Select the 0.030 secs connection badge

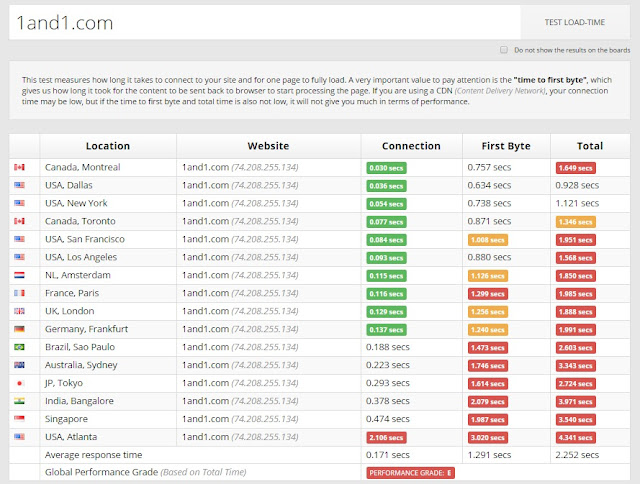click(386, 168)
